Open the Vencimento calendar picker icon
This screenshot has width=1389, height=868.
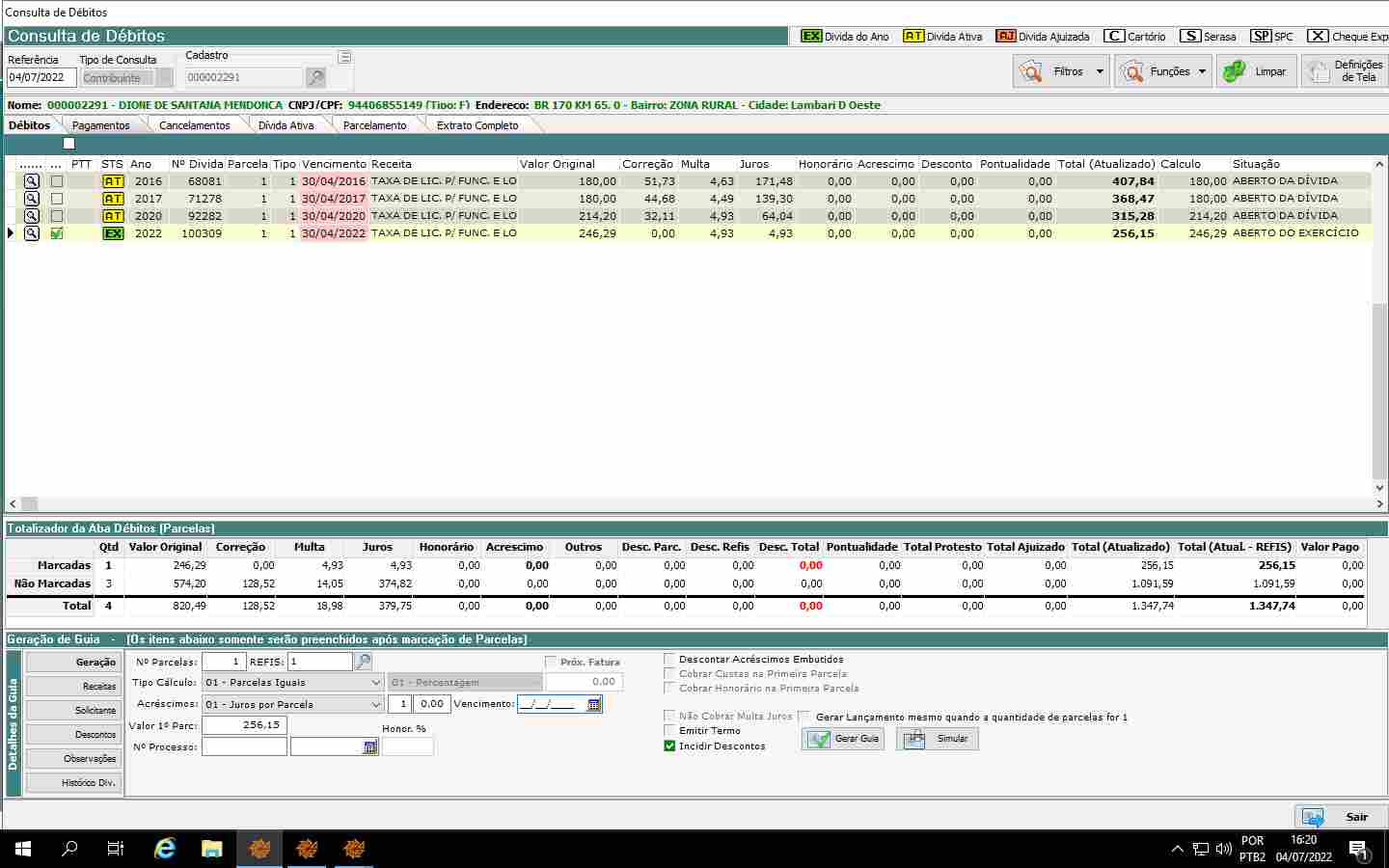pyautogui.click(x=594, y=704)
